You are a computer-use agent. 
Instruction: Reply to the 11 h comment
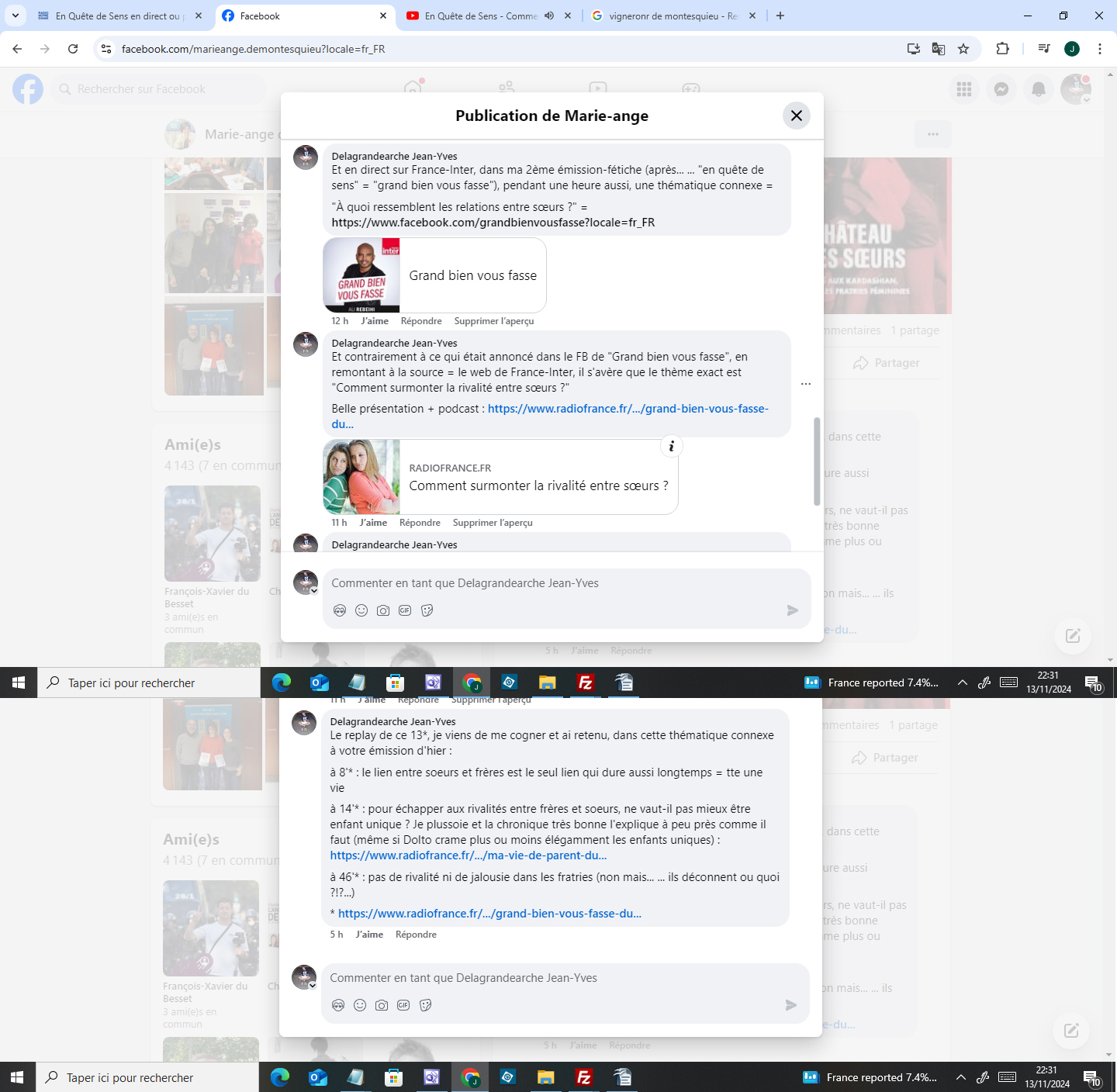click(x=420, y=523)
